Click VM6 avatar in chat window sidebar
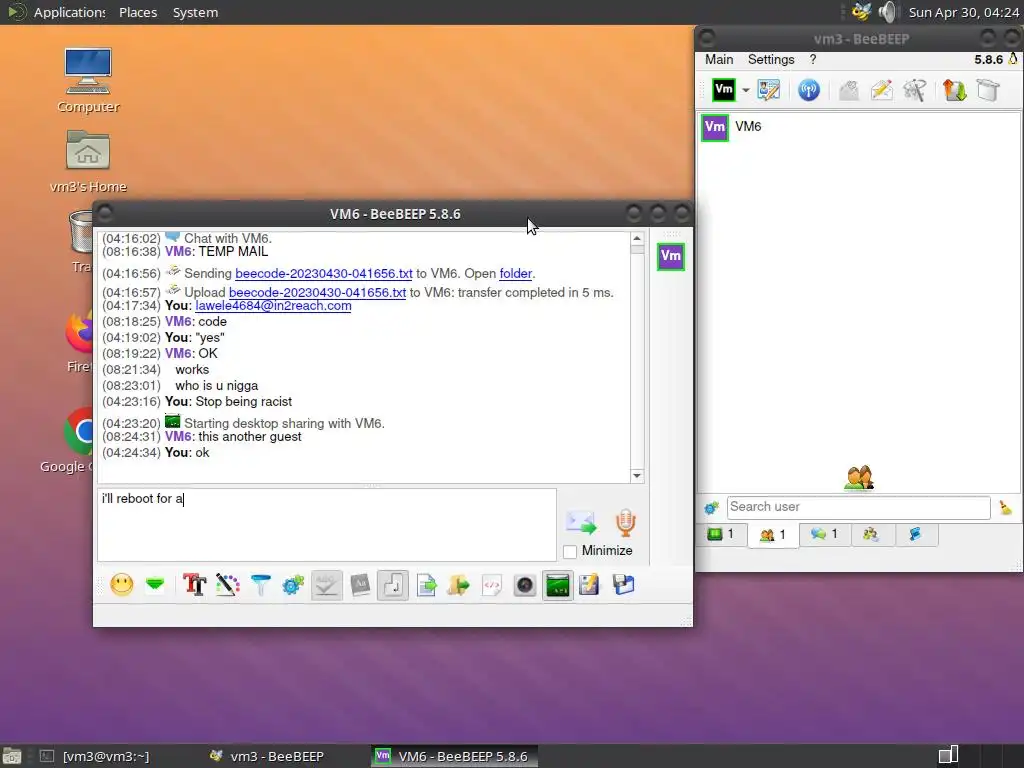The height and width of the screenshot is (768, 1024). 671,256
